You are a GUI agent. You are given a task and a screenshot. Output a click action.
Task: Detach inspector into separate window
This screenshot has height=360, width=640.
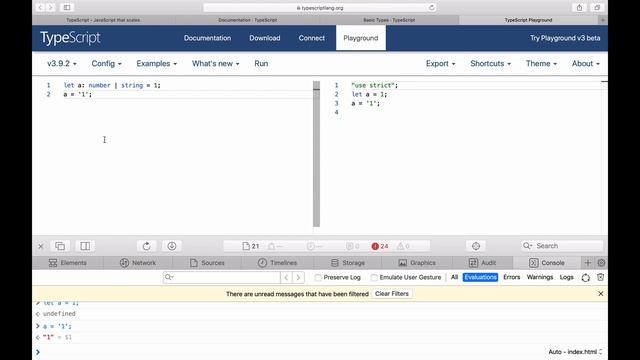click(x=60, y=246)
